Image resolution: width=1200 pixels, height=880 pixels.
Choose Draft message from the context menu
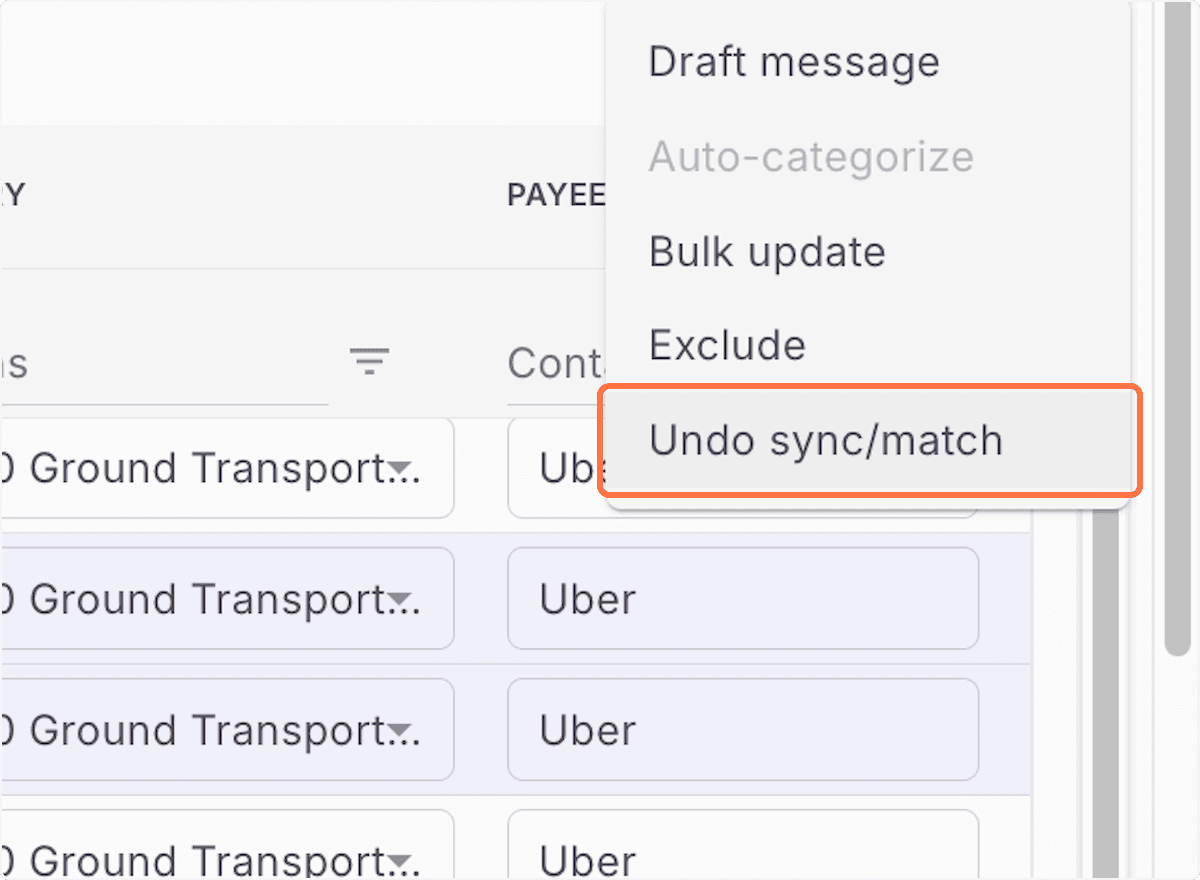pyautogui.click(x=794, y=61)
